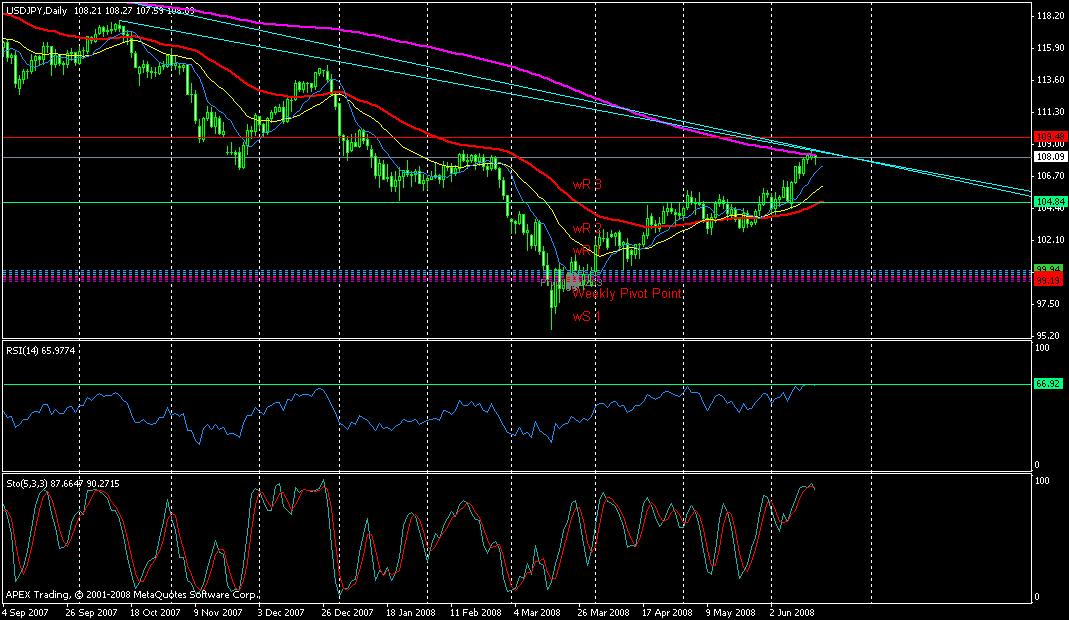Screen dimensions: 1069x620
Task: Click the 118.20 price on the scale
Action: click(x=1049, y=17)
